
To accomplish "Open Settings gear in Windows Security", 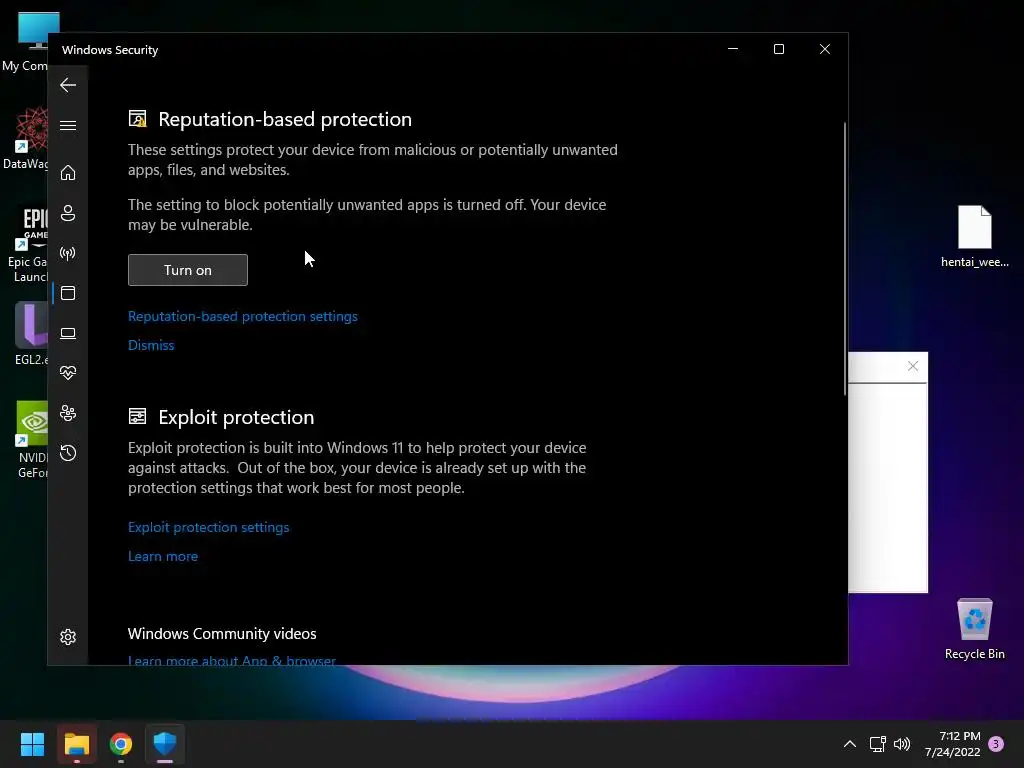I will 68,637.
